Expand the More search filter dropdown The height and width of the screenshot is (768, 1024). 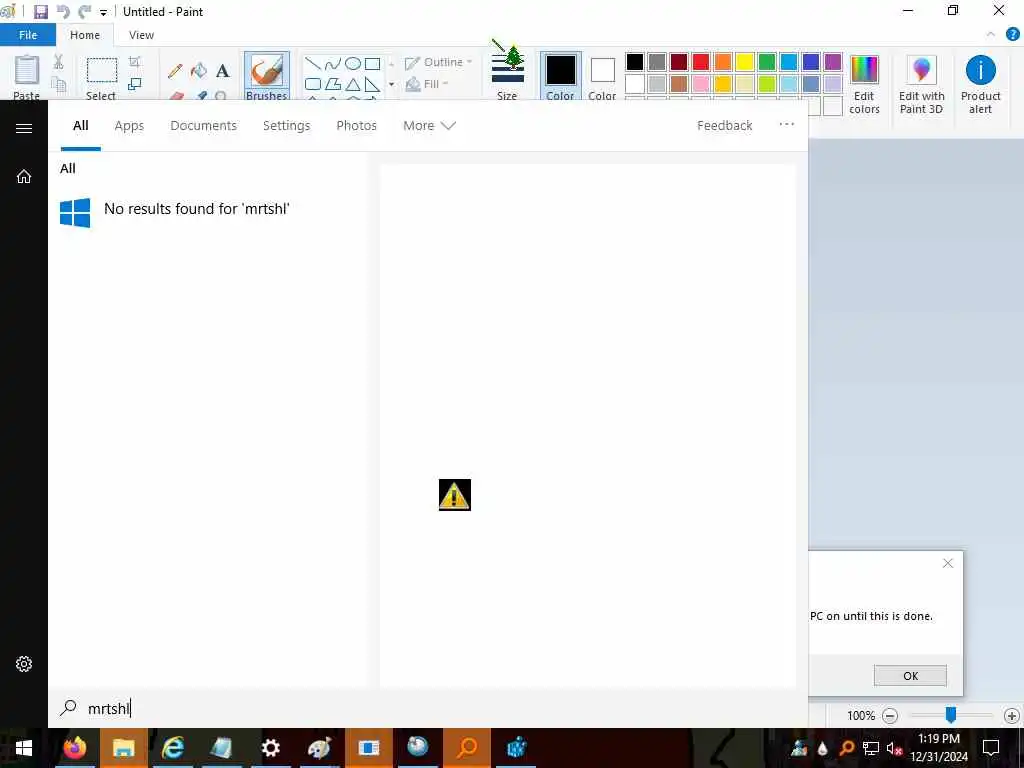(429, 125)
